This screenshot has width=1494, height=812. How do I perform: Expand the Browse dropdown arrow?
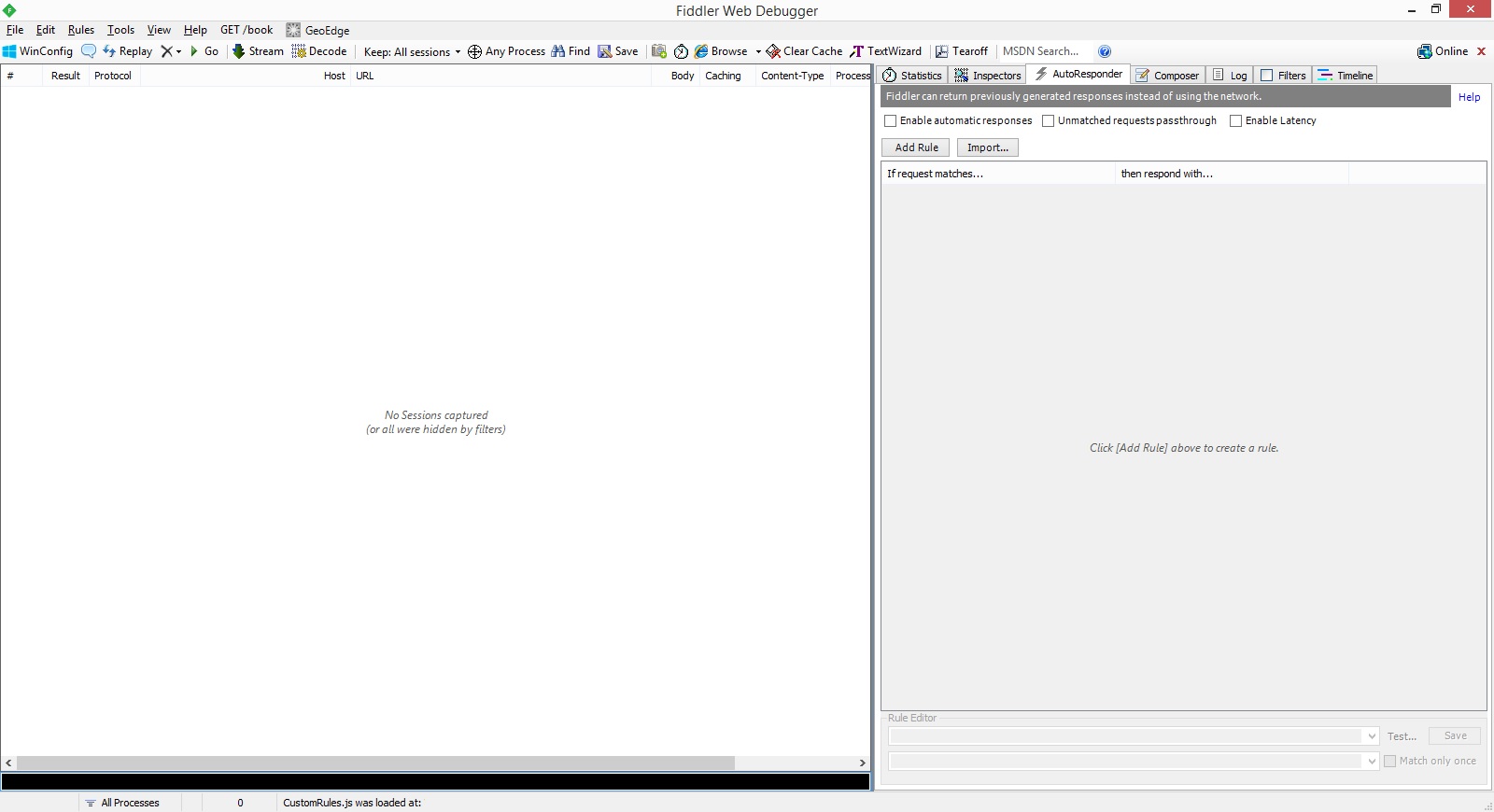pyautogui.click(x=758, y=51)
